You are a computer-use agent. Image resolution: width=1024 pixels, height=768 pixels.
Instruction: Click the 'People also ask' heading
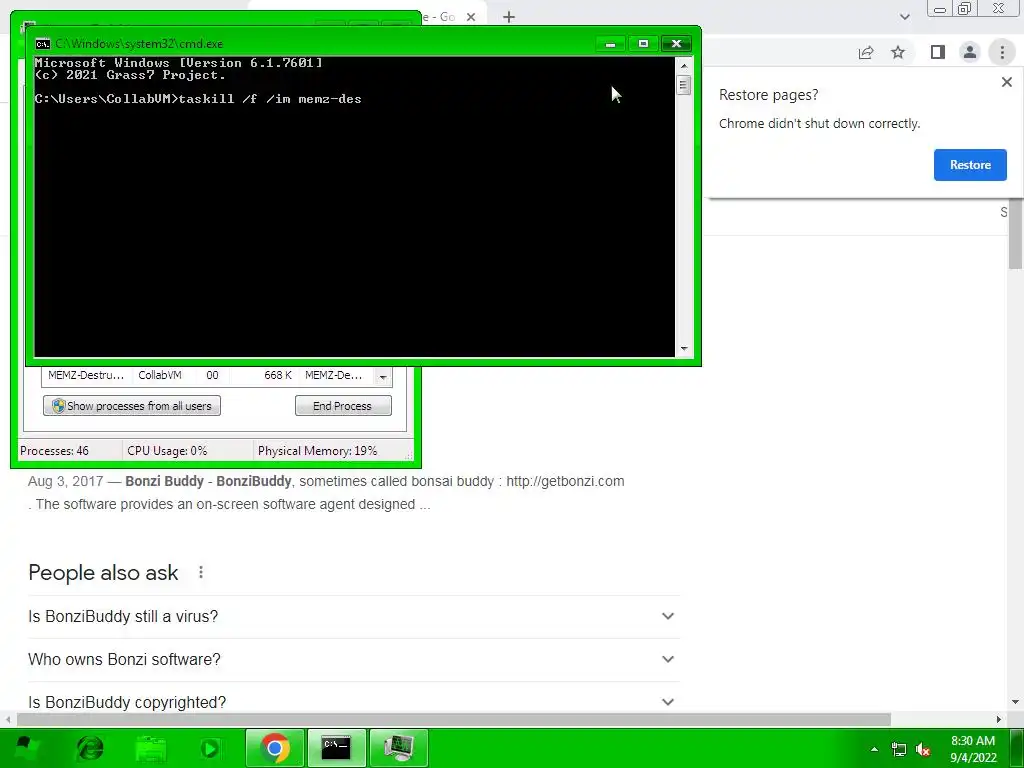(103, 573)
